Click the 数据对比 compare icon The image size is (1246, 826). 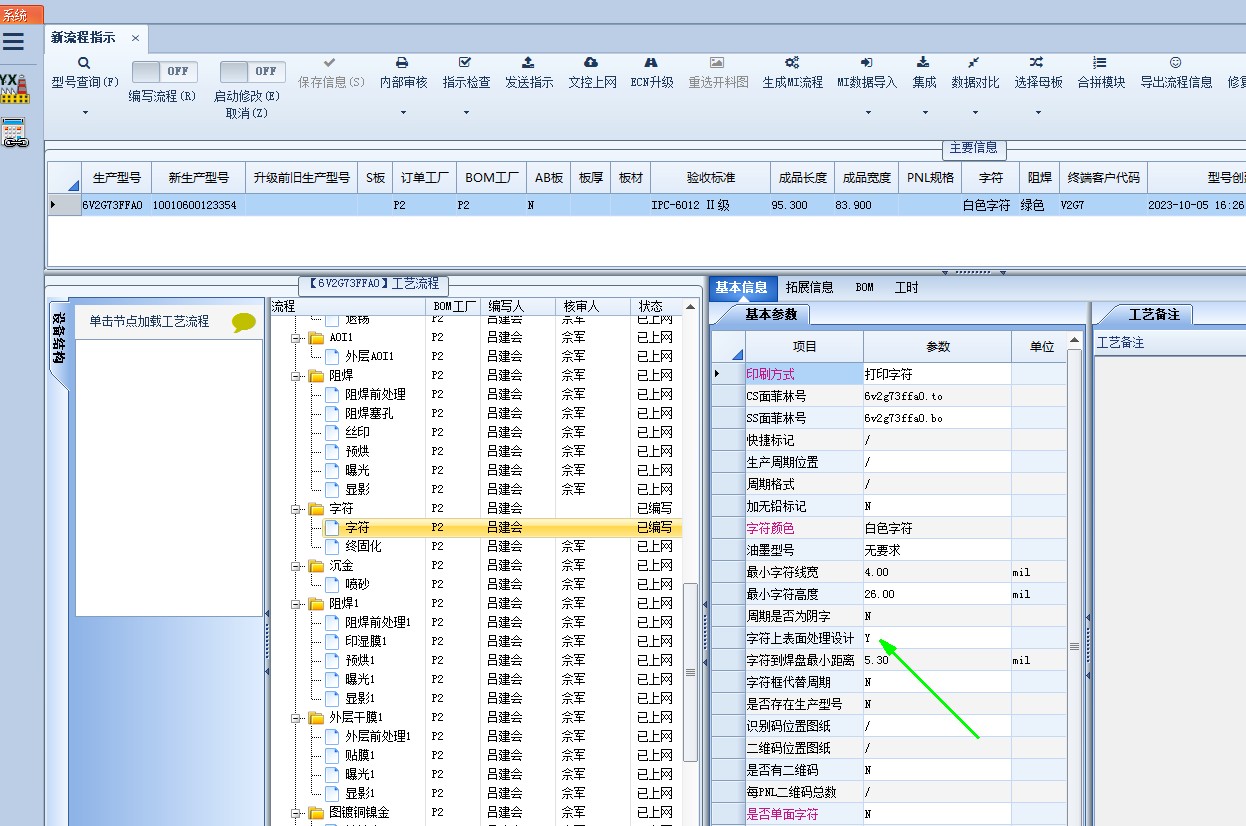point(974,62)
